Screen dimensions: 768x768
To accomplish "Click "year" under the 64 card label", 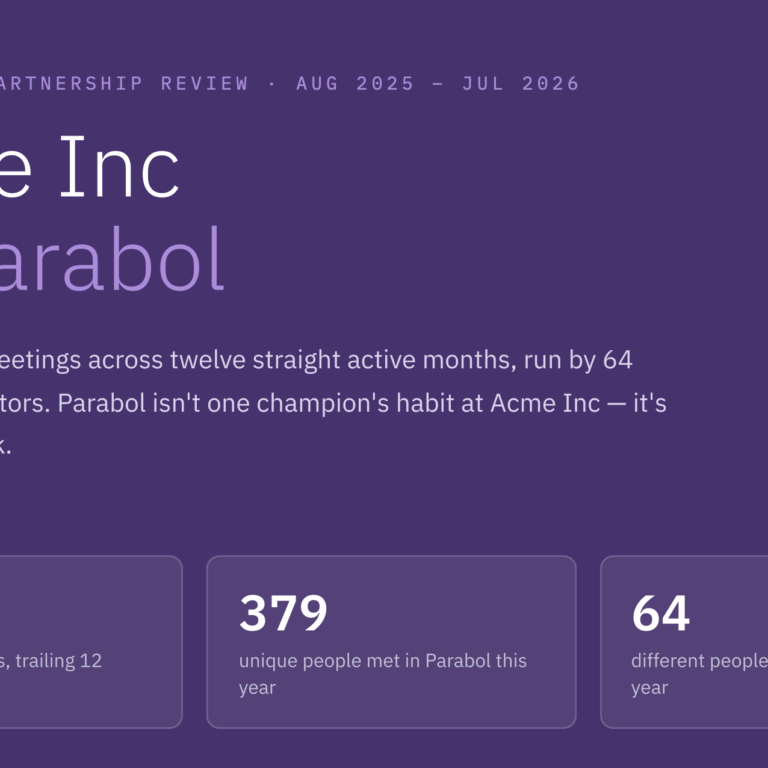I will point(649,688).
